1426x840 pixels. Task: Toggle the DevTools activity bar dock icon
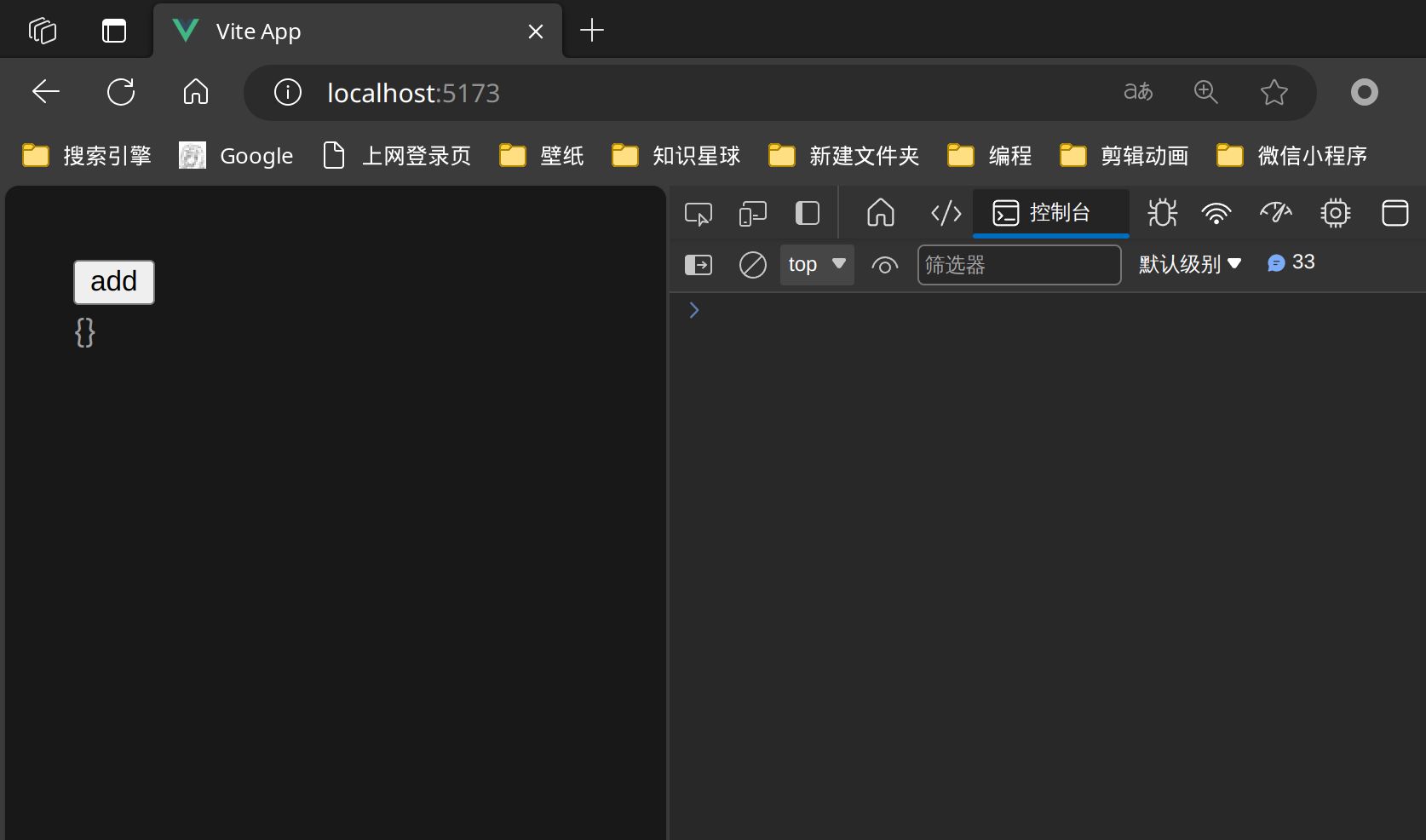pyautogui.click(x=807, y=213)
